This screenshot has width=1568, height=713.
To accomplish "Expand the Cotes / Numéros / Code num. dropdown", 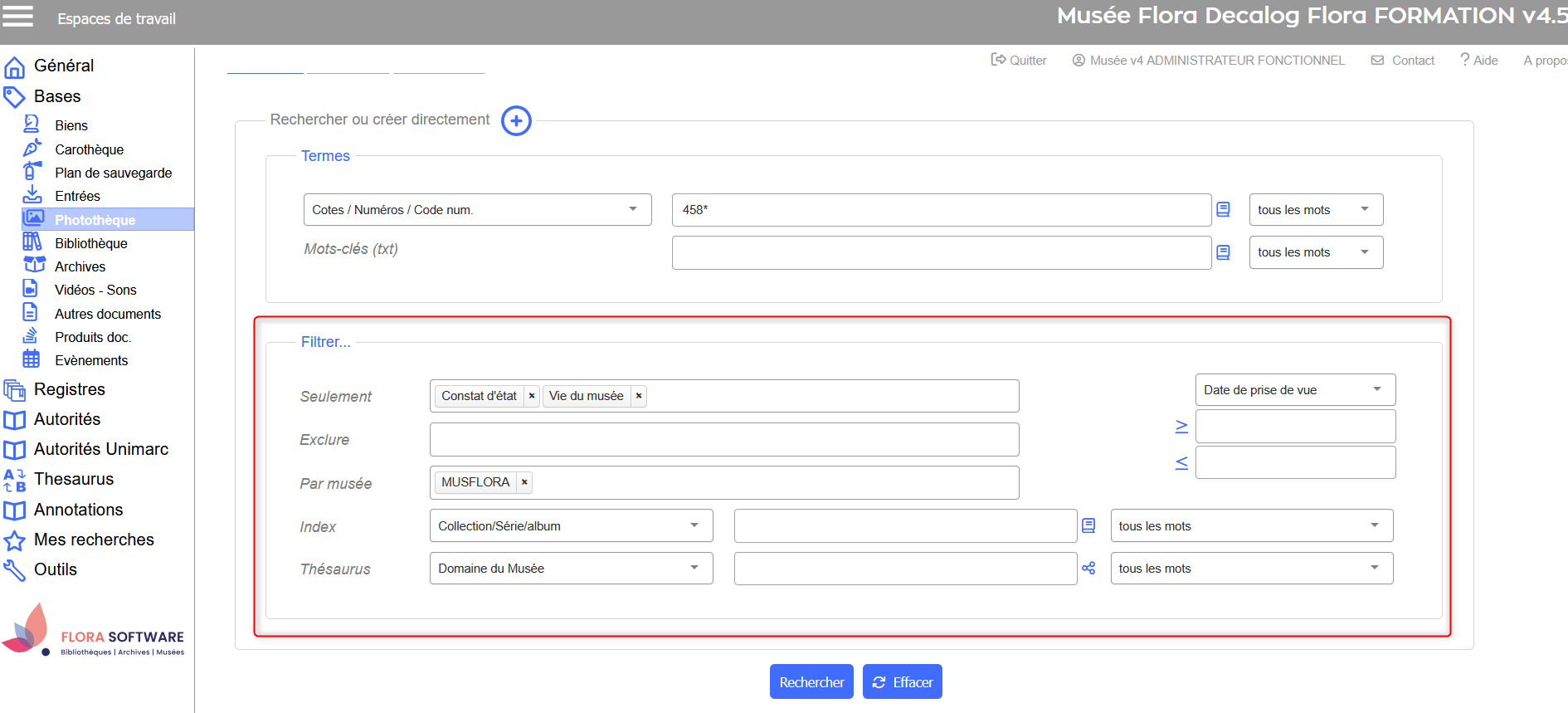I will point(477,210).
